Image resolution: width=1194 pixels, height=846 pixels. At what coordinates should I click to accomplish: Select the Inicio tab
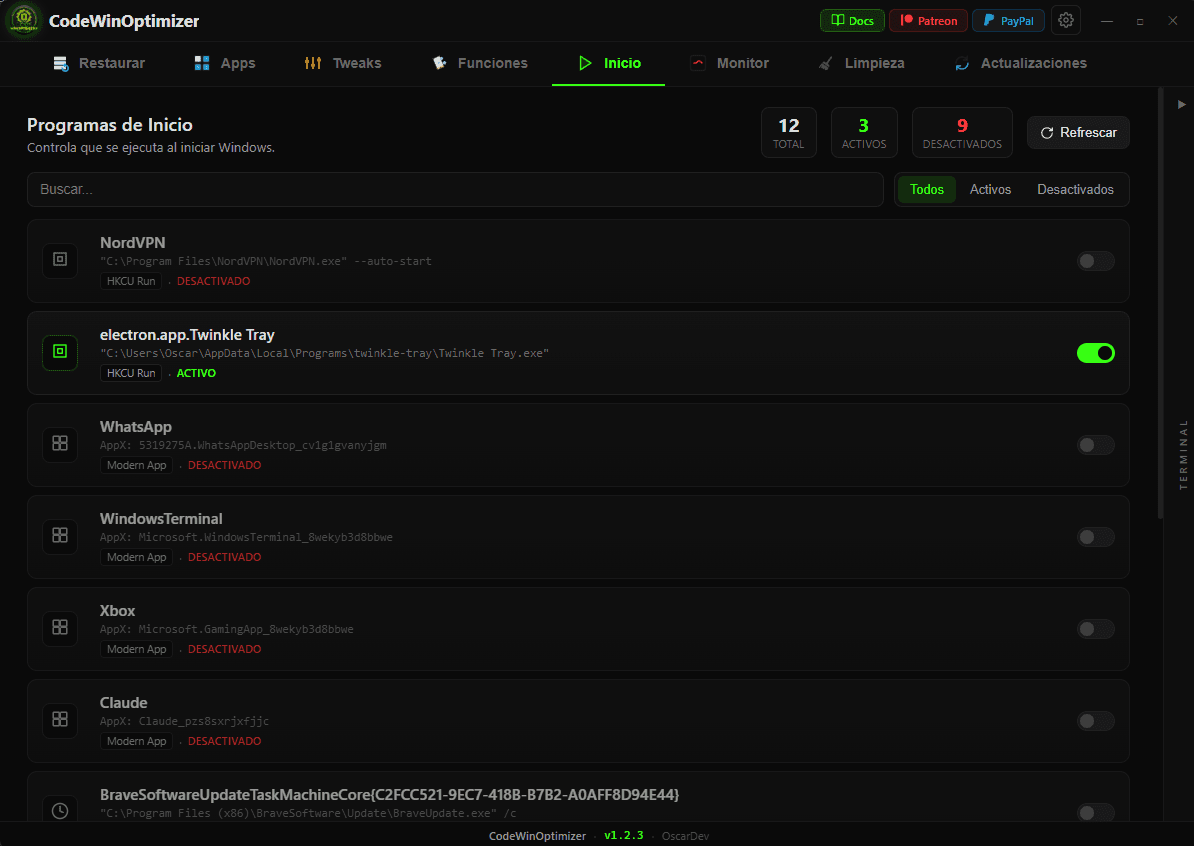coord(608,63)
